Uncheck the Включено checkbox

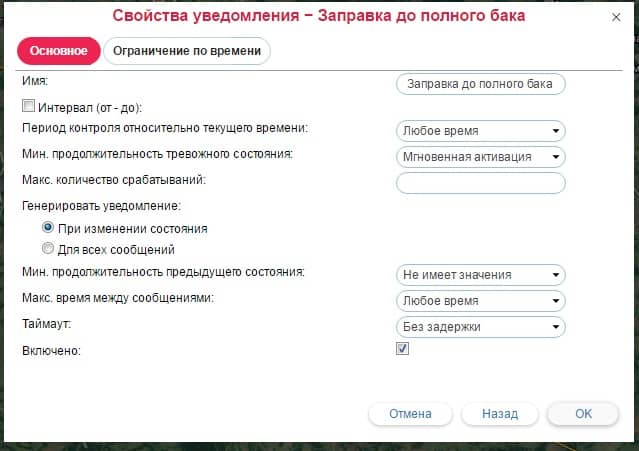[x=403, y=349]
